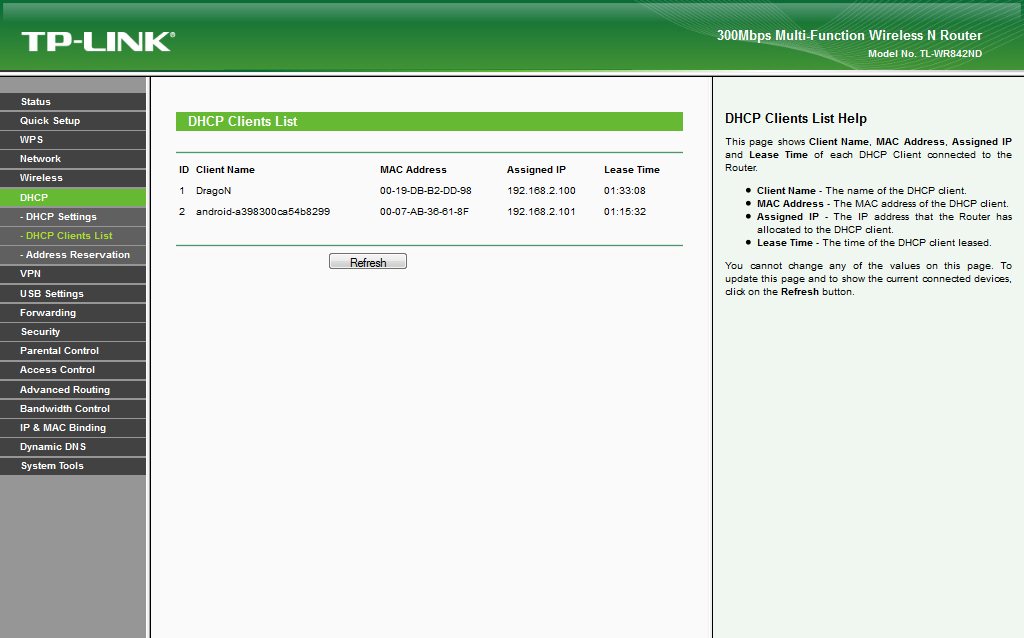Click lease time 01:15:32
This screenshot has height=638, width=1024.
pos(625,212)
